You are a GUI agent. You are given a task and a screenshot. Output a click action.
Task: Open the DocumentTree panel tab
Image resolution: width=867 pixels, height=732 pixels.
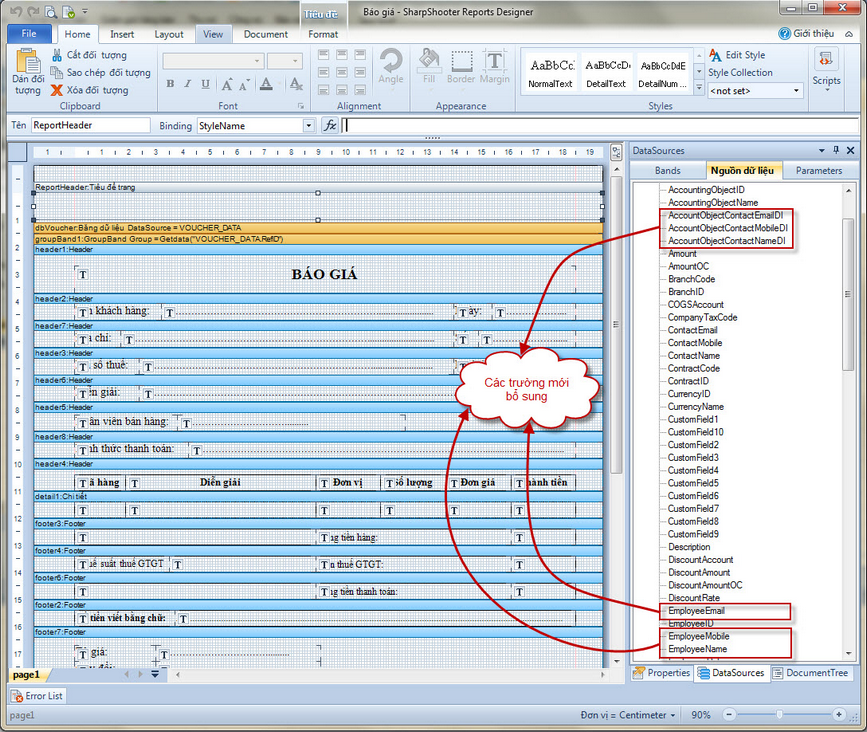811,673
